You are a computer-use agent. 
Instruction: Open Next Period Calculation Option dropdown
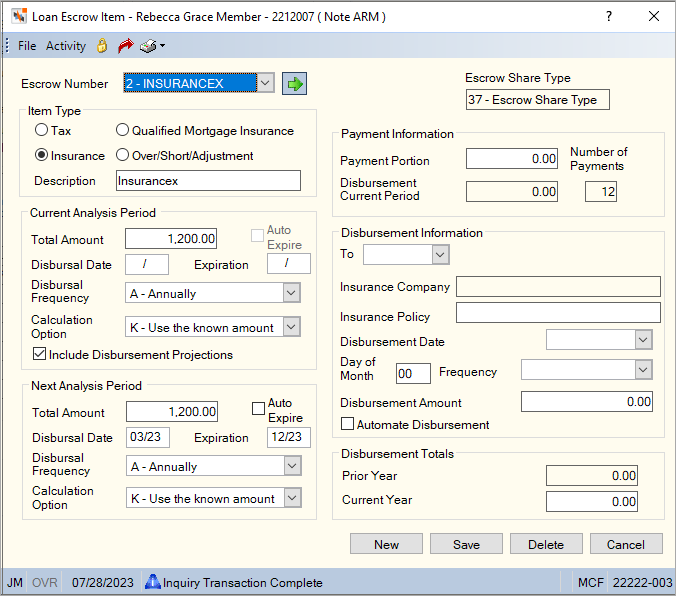292,498
